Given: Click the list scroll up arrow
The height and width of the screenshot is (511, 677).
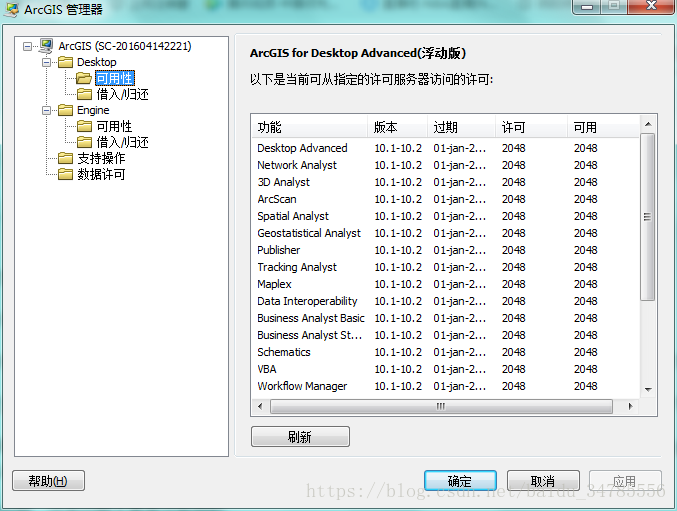Looking at the screenshot, I should [648, 124].
